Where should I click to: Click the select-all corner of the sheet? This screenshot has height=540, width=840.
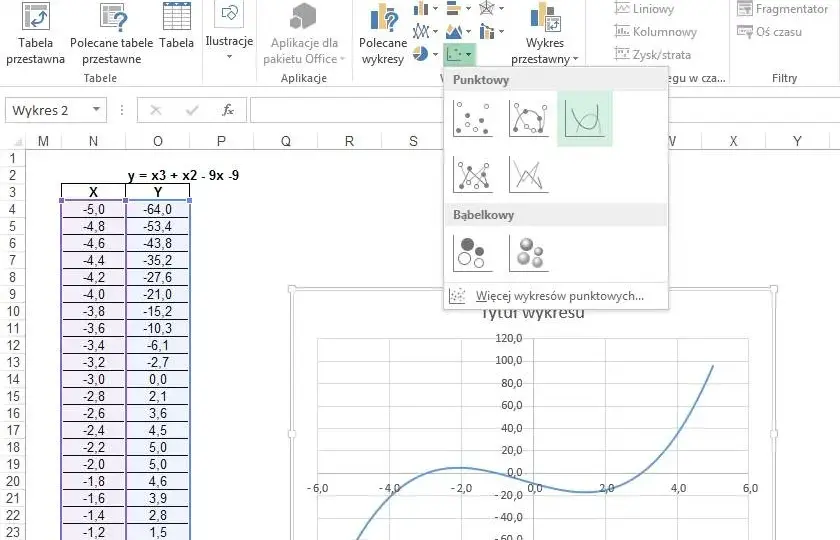[16, 141]
